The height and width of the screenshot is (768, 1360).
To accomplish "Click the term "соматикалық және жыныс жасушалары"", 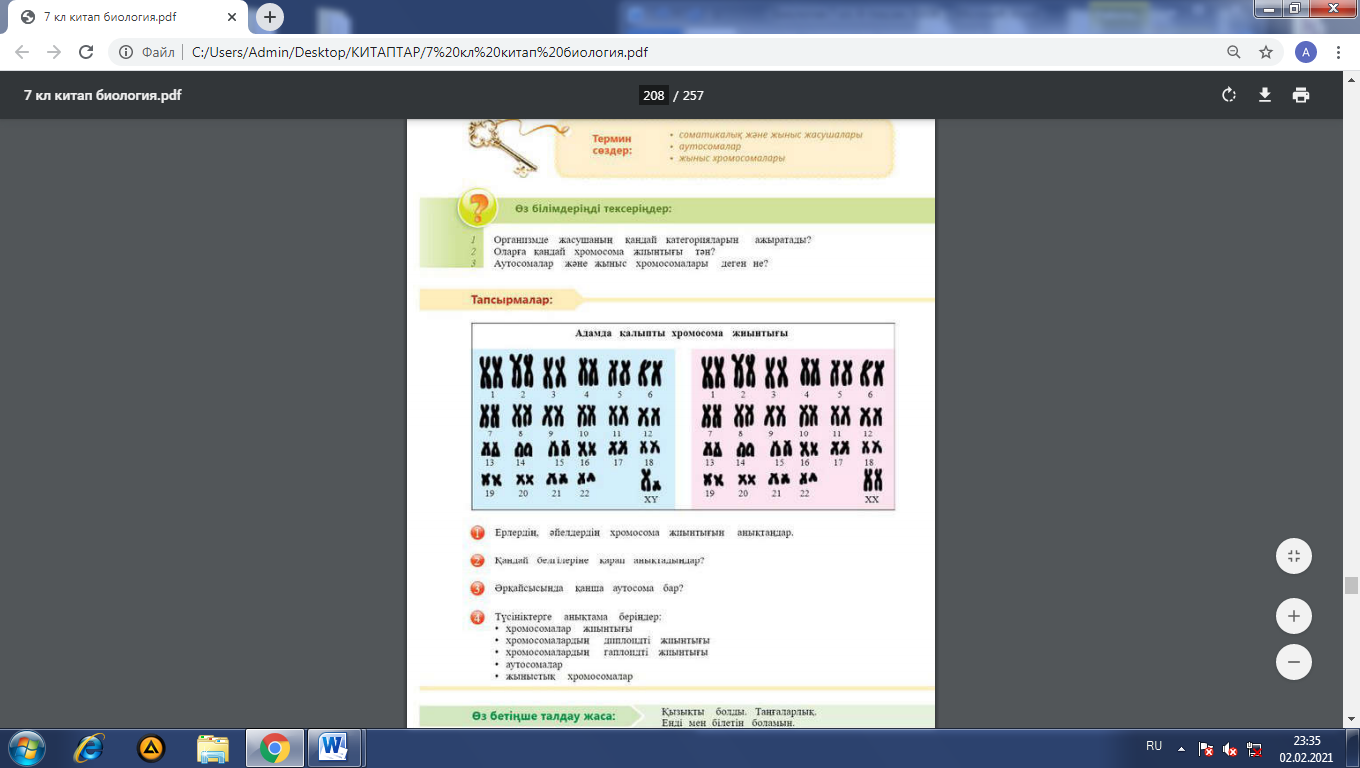I will click(770, 134).
